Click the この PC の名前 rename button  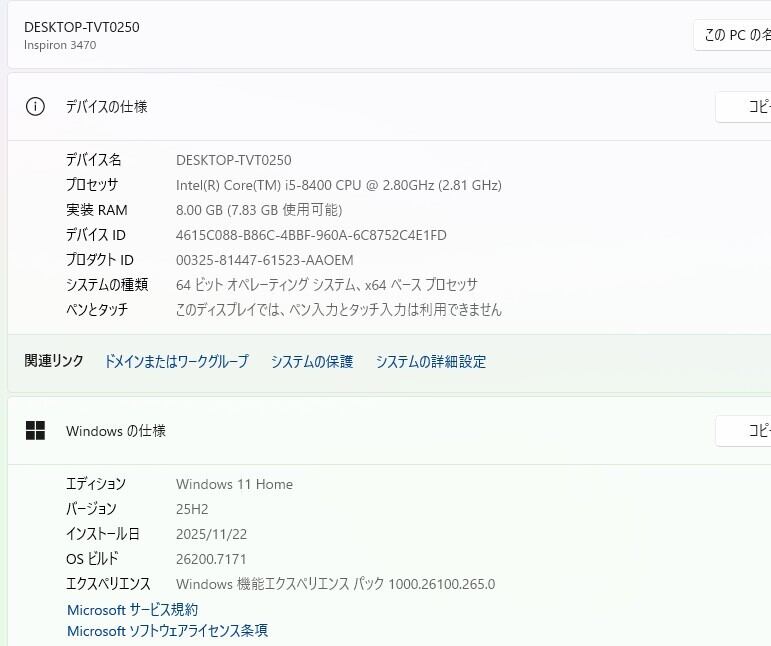point(733,35)
